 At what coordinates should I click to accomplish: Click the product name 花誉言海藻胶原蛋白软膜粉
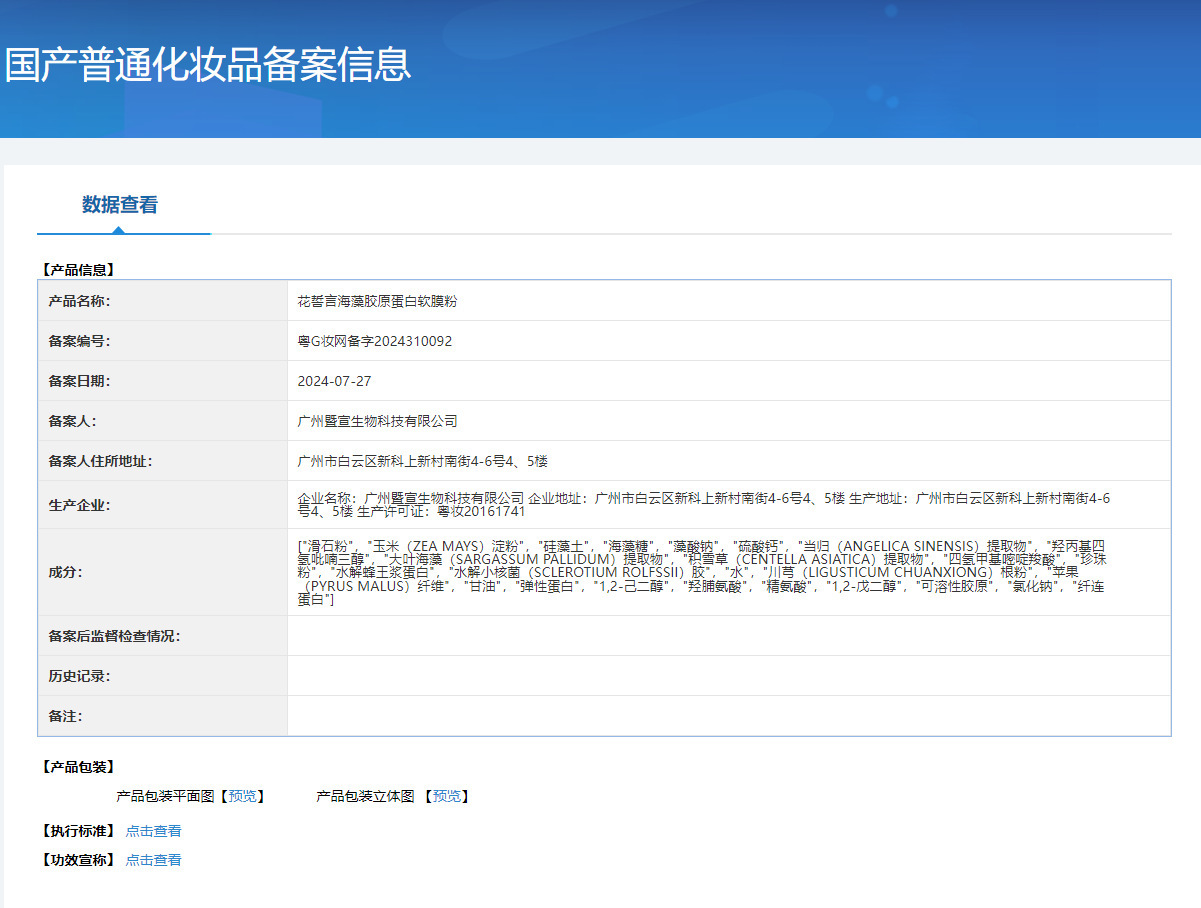(x=377, y=301)
